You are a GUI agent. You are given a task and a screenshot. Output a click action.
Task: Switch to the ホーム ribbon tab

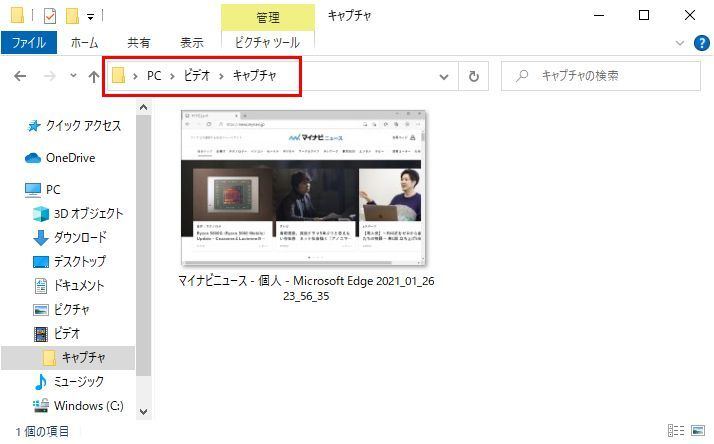click(x=85, y=43)
